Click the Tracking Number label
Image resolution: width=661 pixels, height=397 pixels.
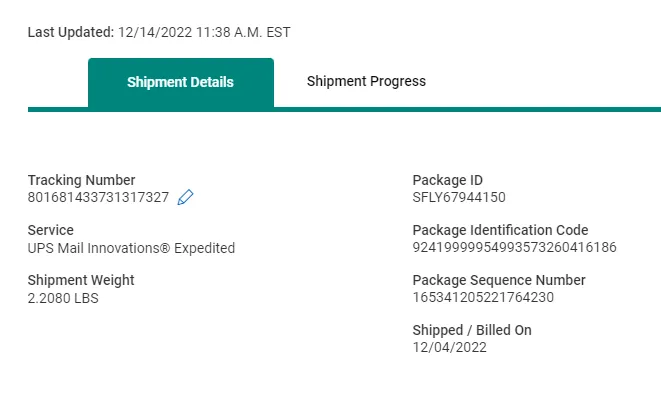point(81,180)
